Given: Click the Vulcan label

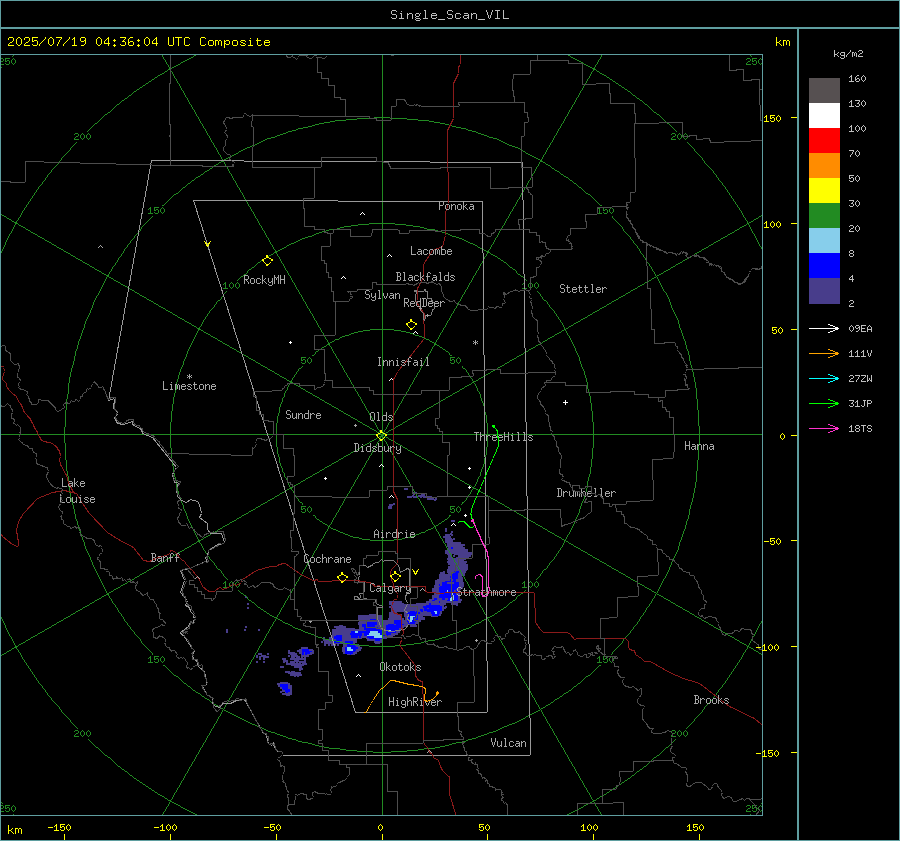Looking at the screenshot, I should (x=508, y=743).
